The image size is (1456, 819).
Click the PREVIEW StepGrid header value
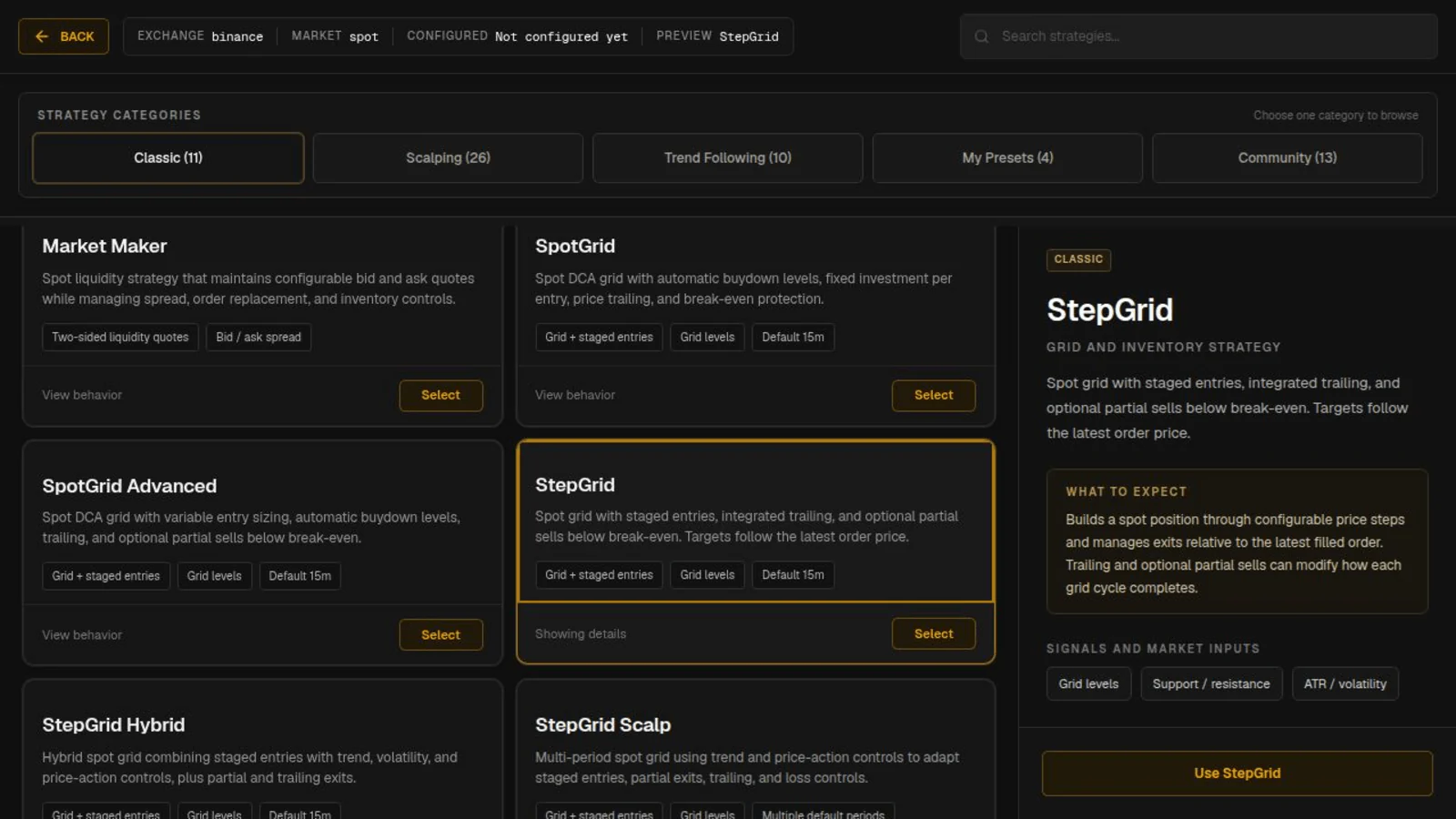717,36
